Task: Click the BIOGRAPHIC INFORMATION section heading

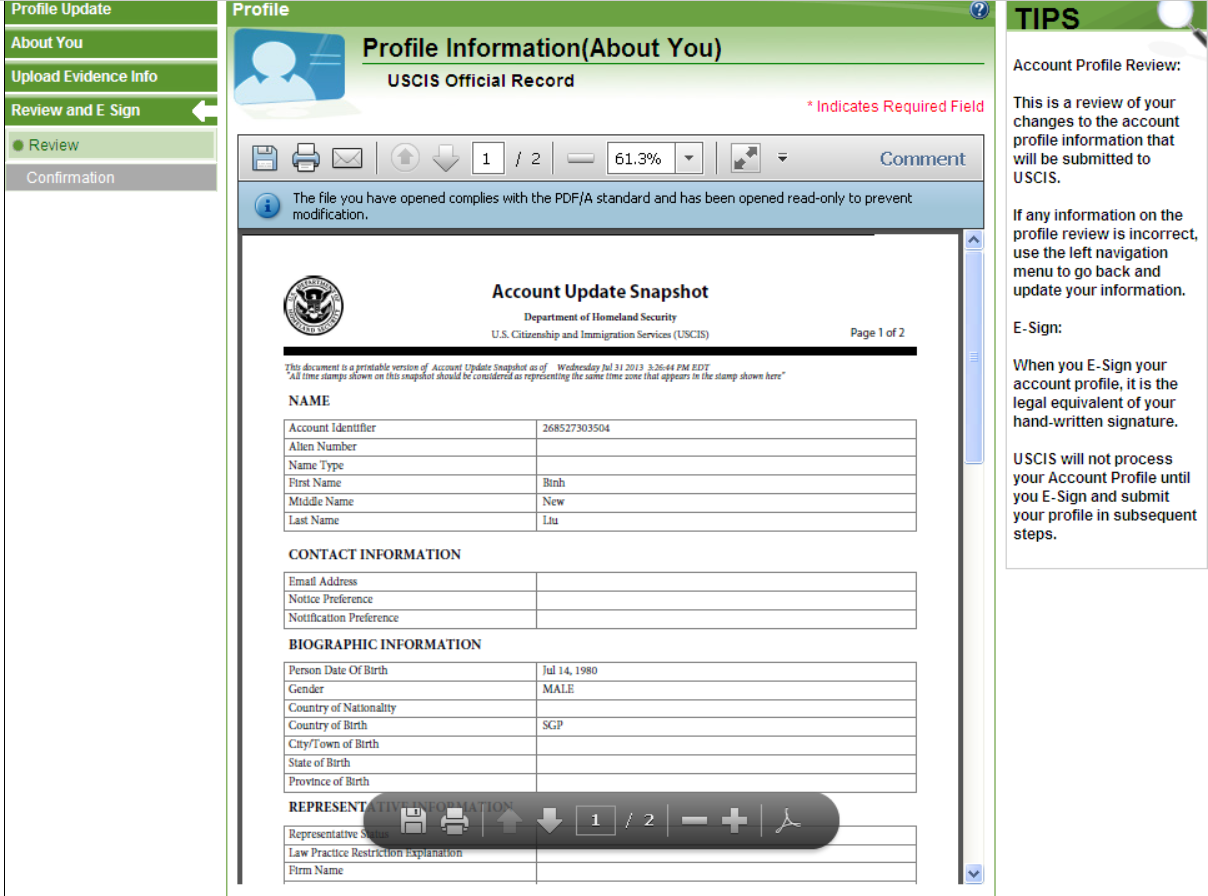Action: click(385, 644)
